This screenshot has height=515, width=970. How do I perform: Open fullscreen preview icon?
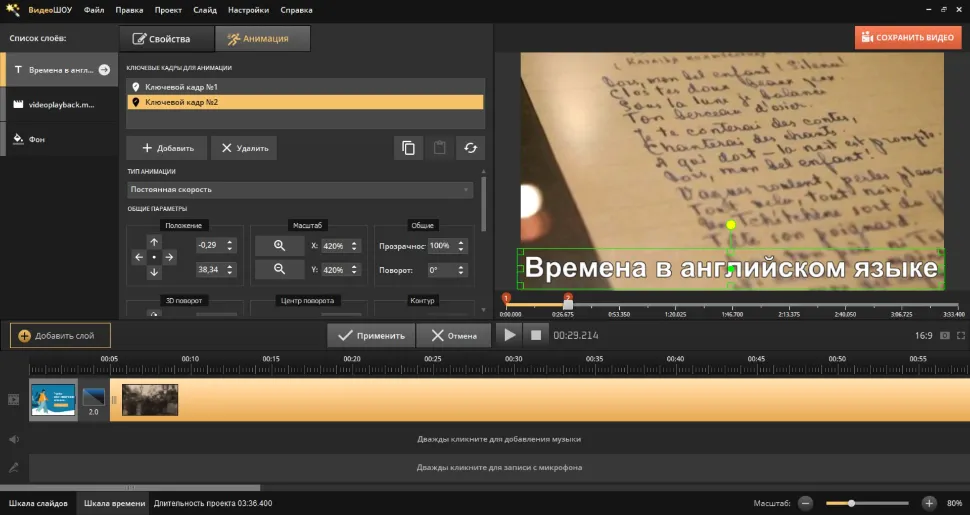[961, 335]
